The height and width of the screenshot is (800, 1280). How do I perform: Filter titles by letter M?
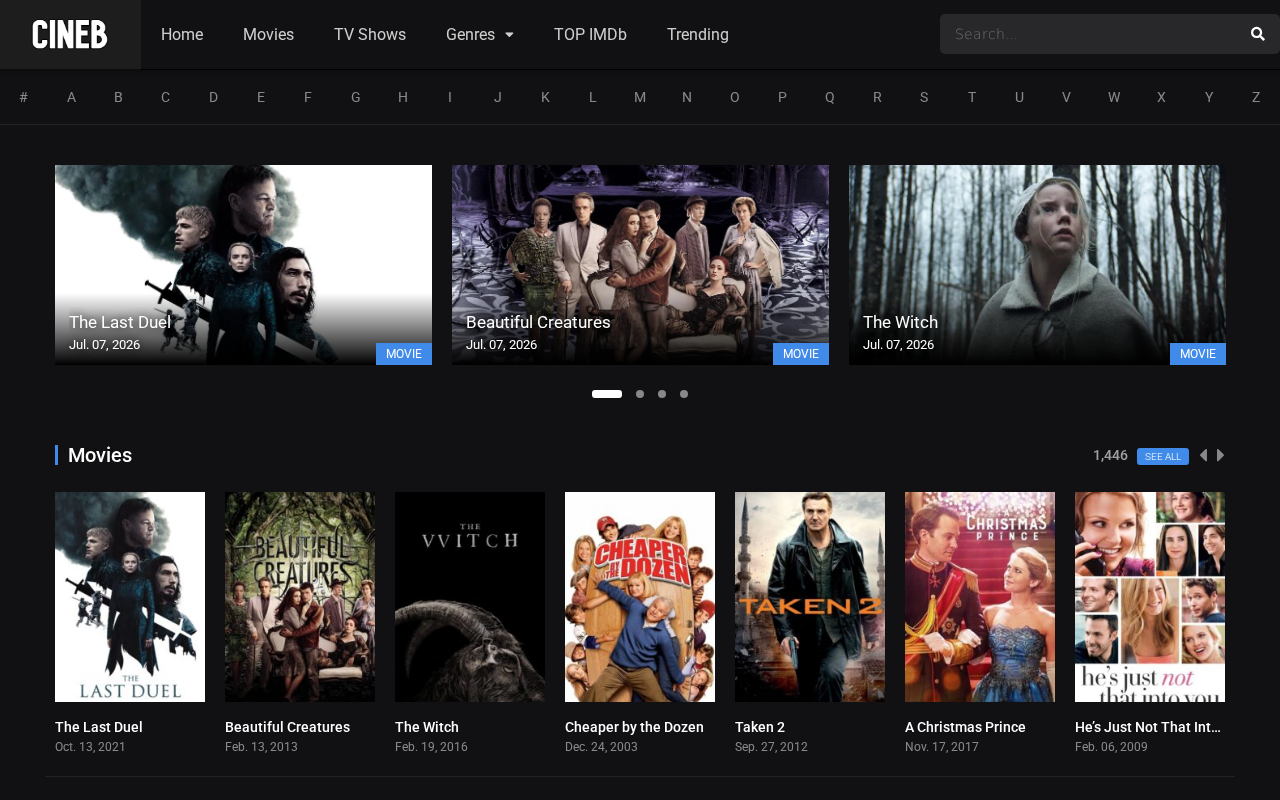(640, 97)
